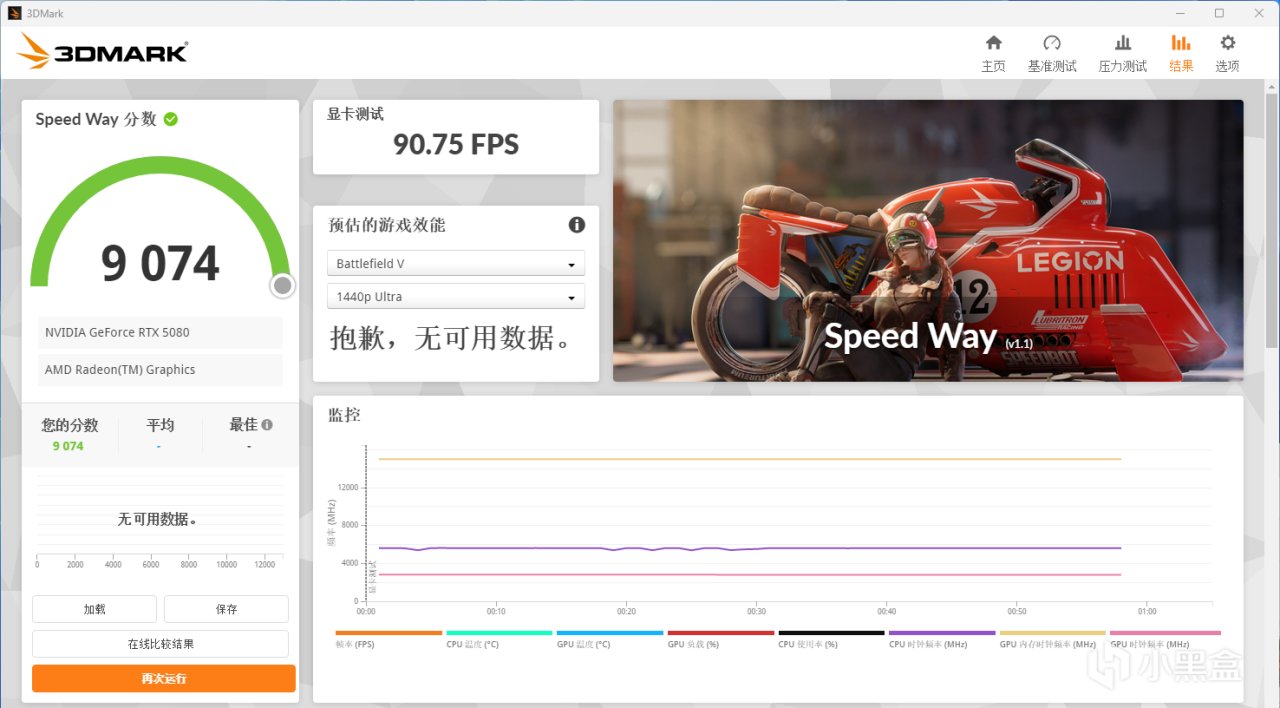The width and height of the screenshot is (1280, 708).
Task: Open the 压力测试 stress test tab
Action: [1123, 54]
